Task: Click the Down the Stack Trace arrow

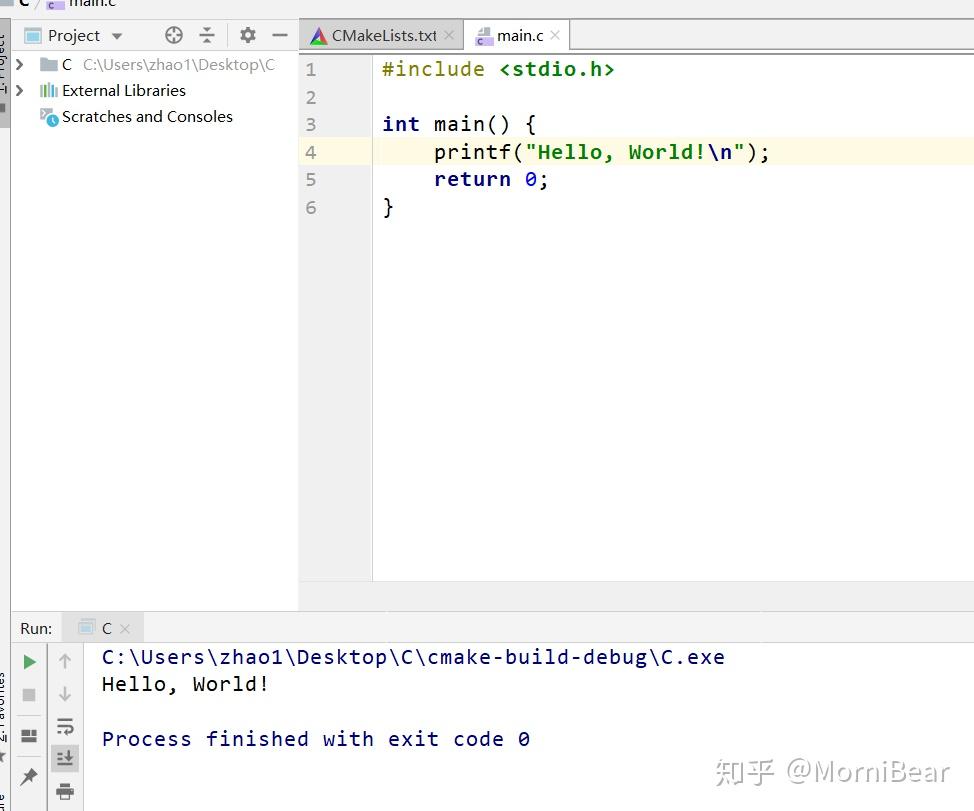Action: 66,693
